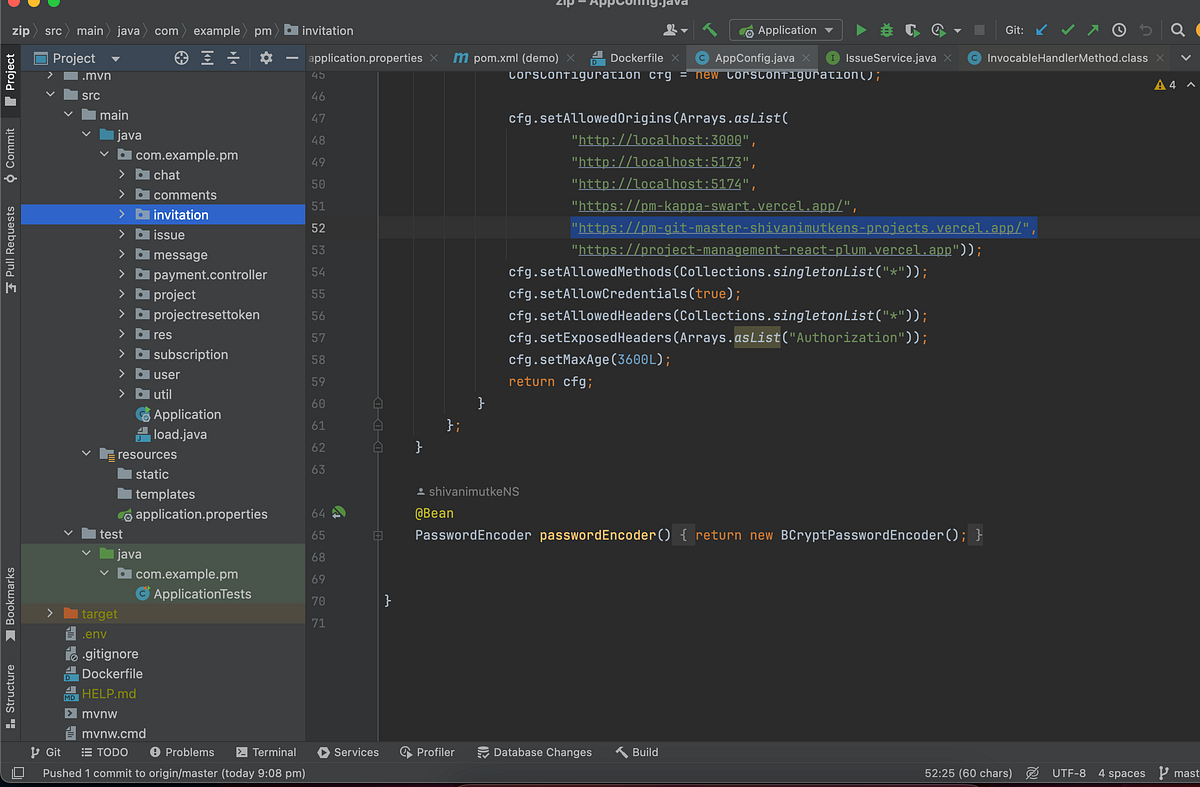Run the Application with the green play icon

(x=860, y=31)
